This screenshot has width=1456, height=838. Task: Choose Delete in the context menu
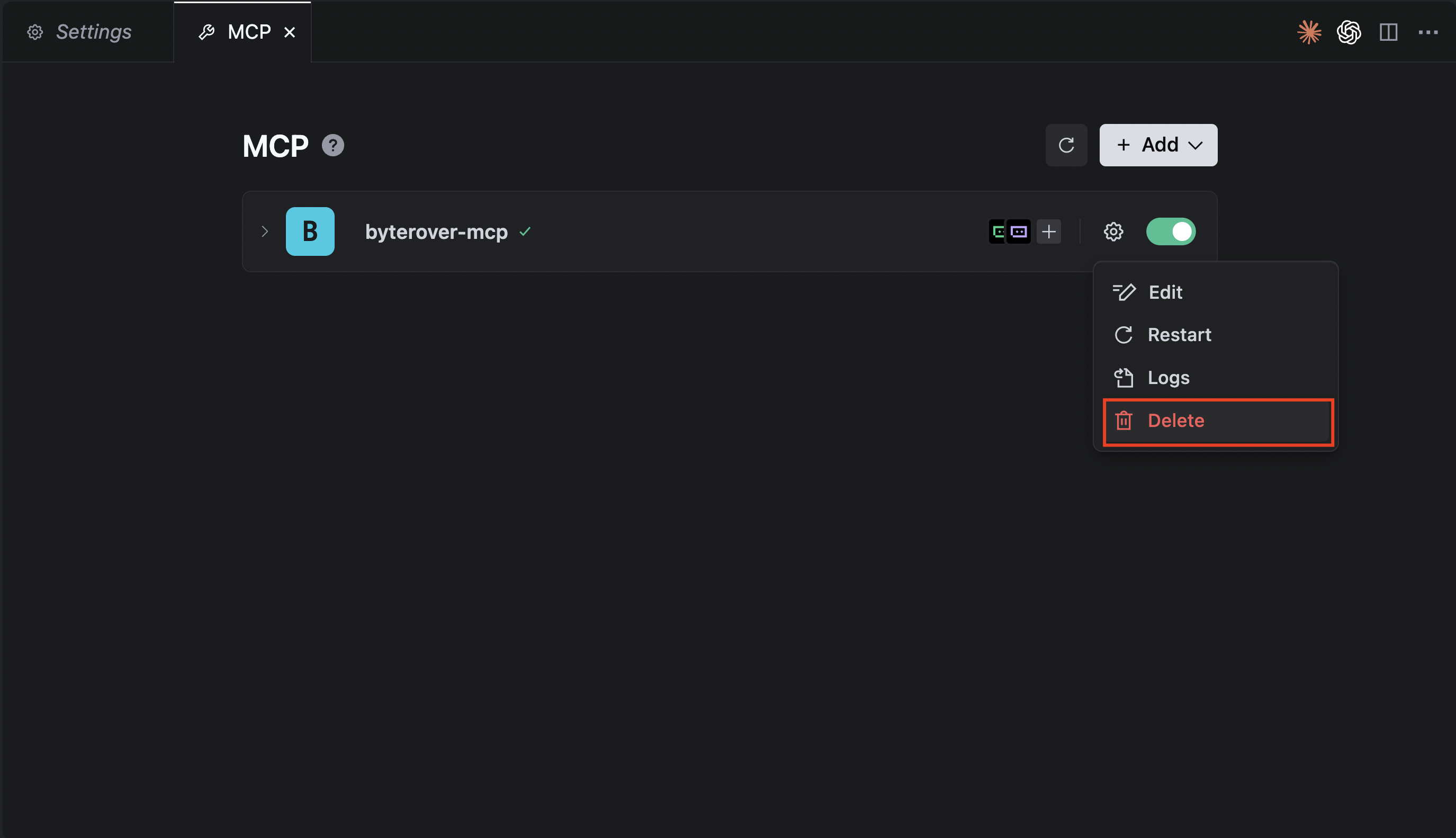point(1176,421)
